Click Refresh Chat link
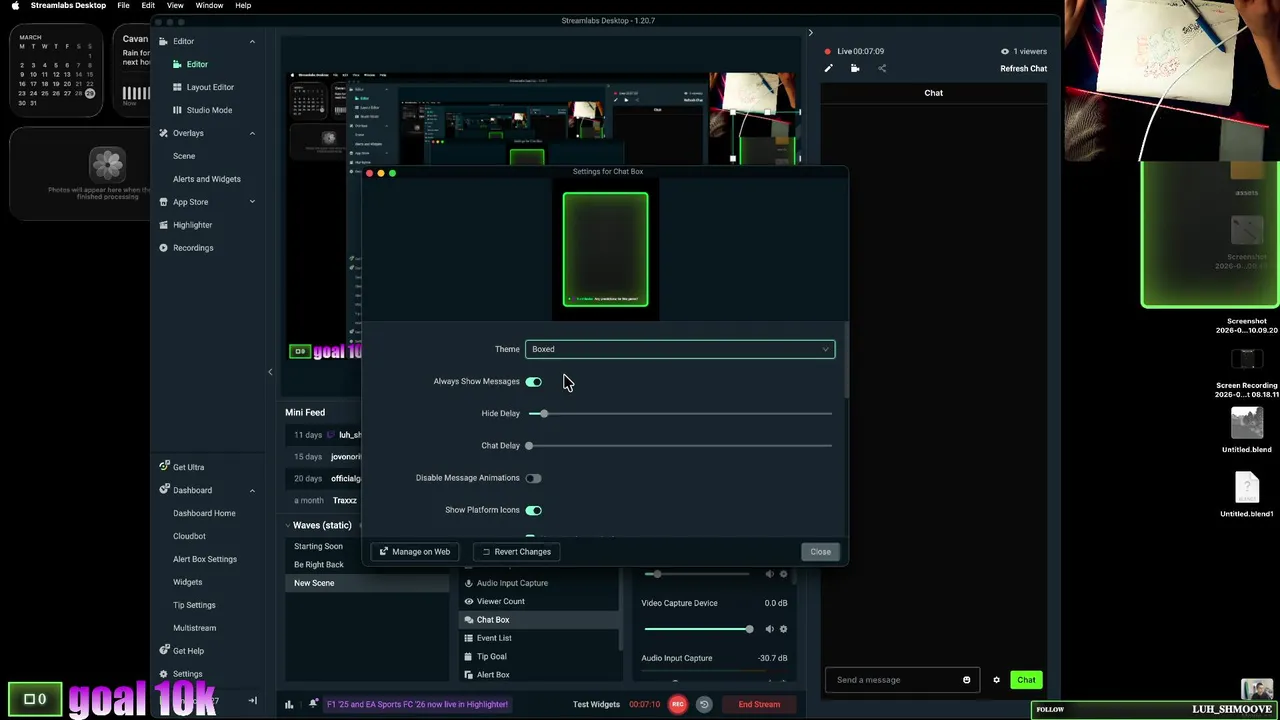The image size is (1280, 720). pyautogui.click(x=1023, y=69)
